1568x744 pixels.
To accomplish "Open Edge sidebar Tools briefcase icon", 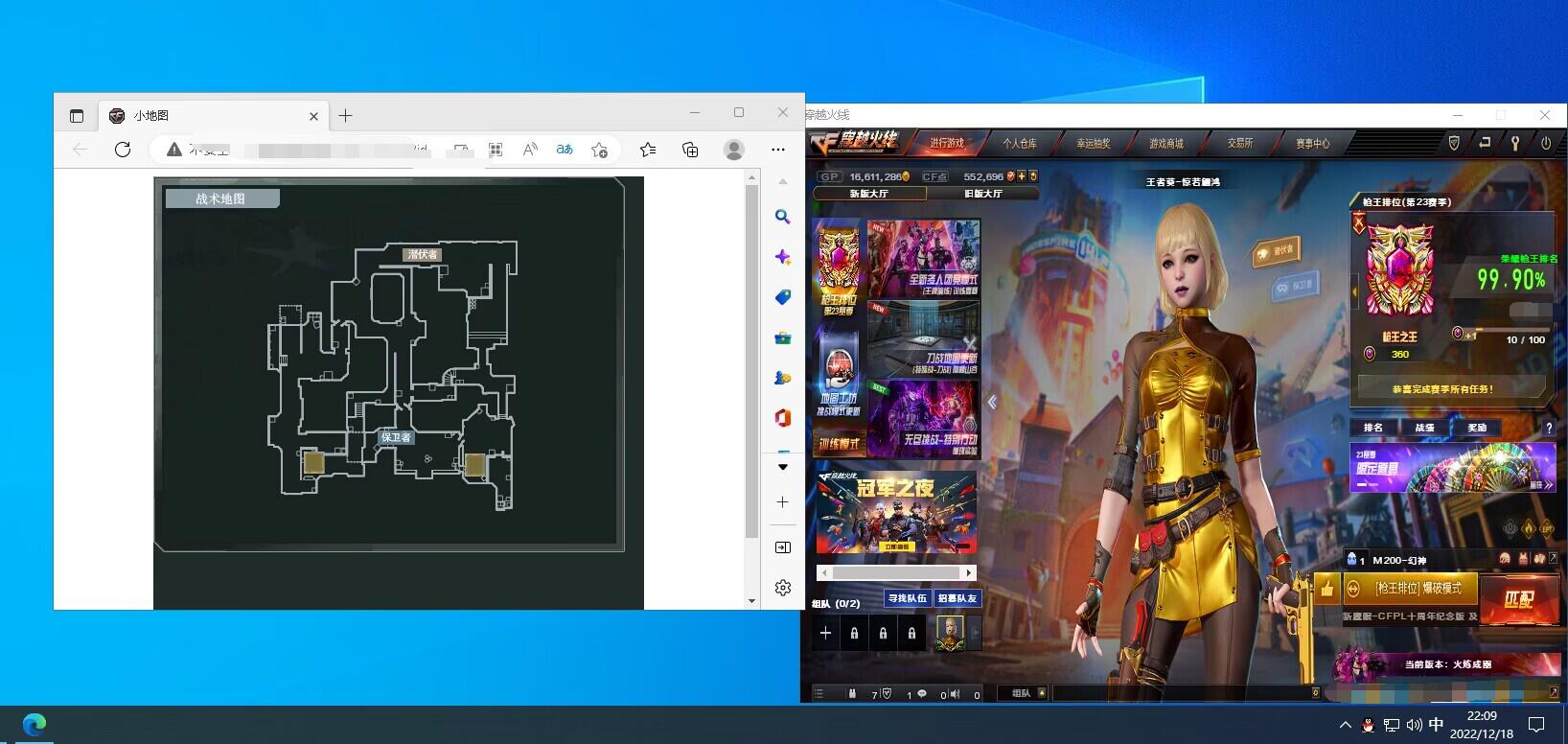I will point(783,337).
